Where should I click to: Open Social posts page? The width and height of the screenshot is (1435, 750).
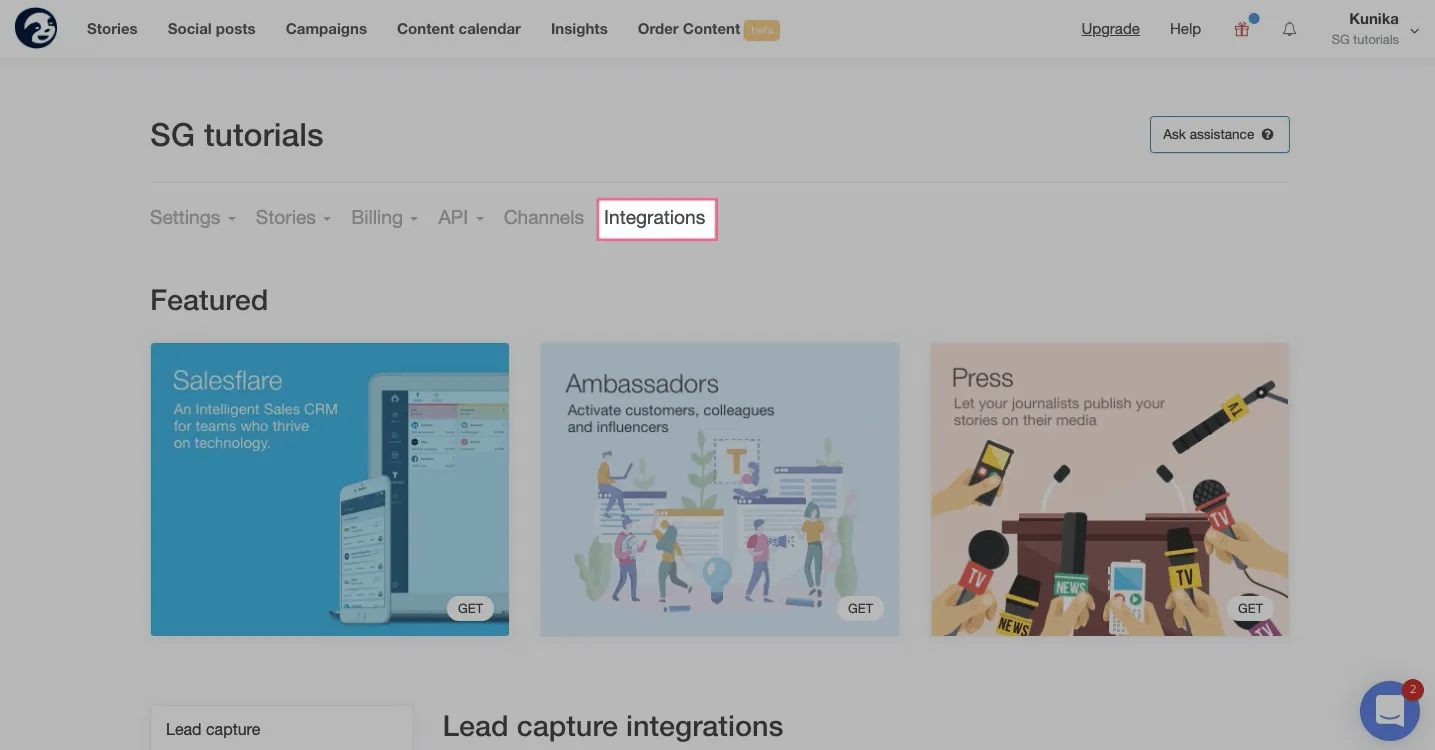tap(212, 29)
